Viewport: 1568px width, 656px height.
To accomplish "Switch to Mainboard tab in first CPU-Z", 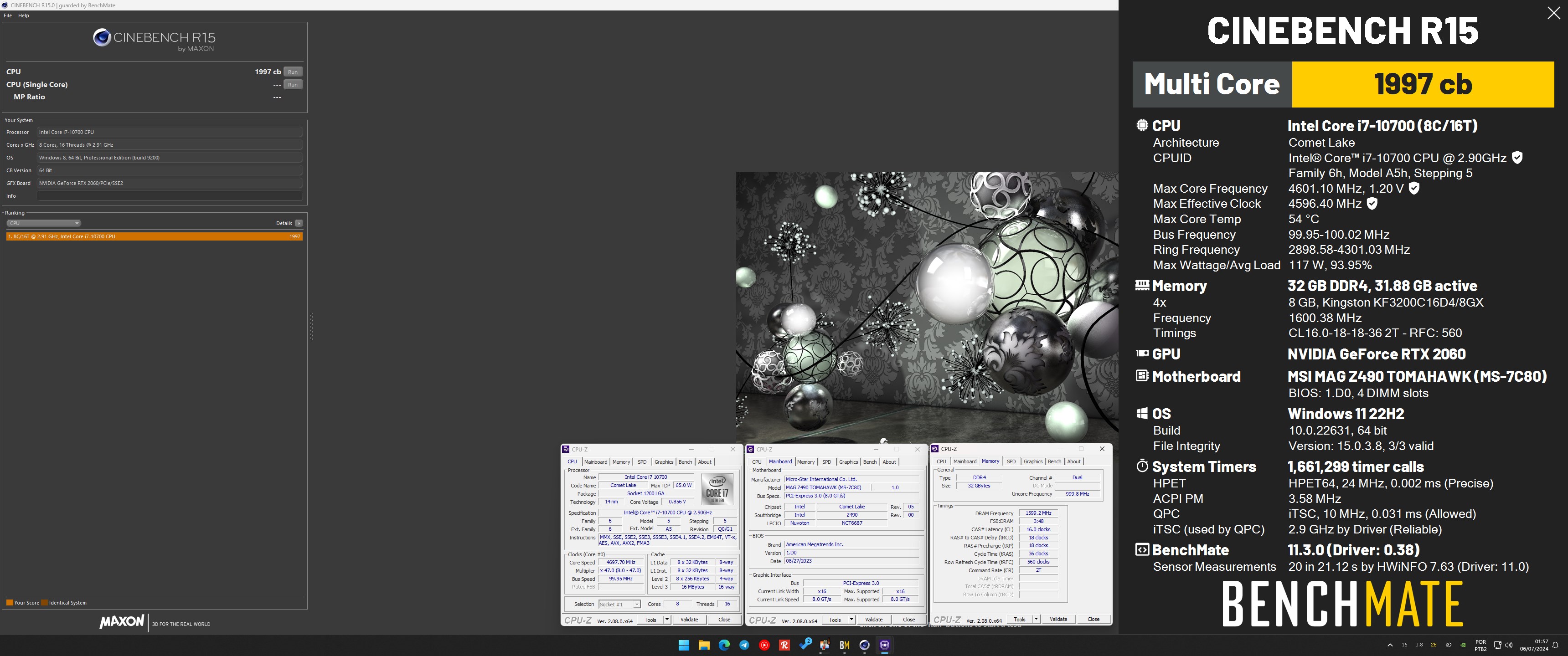I will pos(595,462).
